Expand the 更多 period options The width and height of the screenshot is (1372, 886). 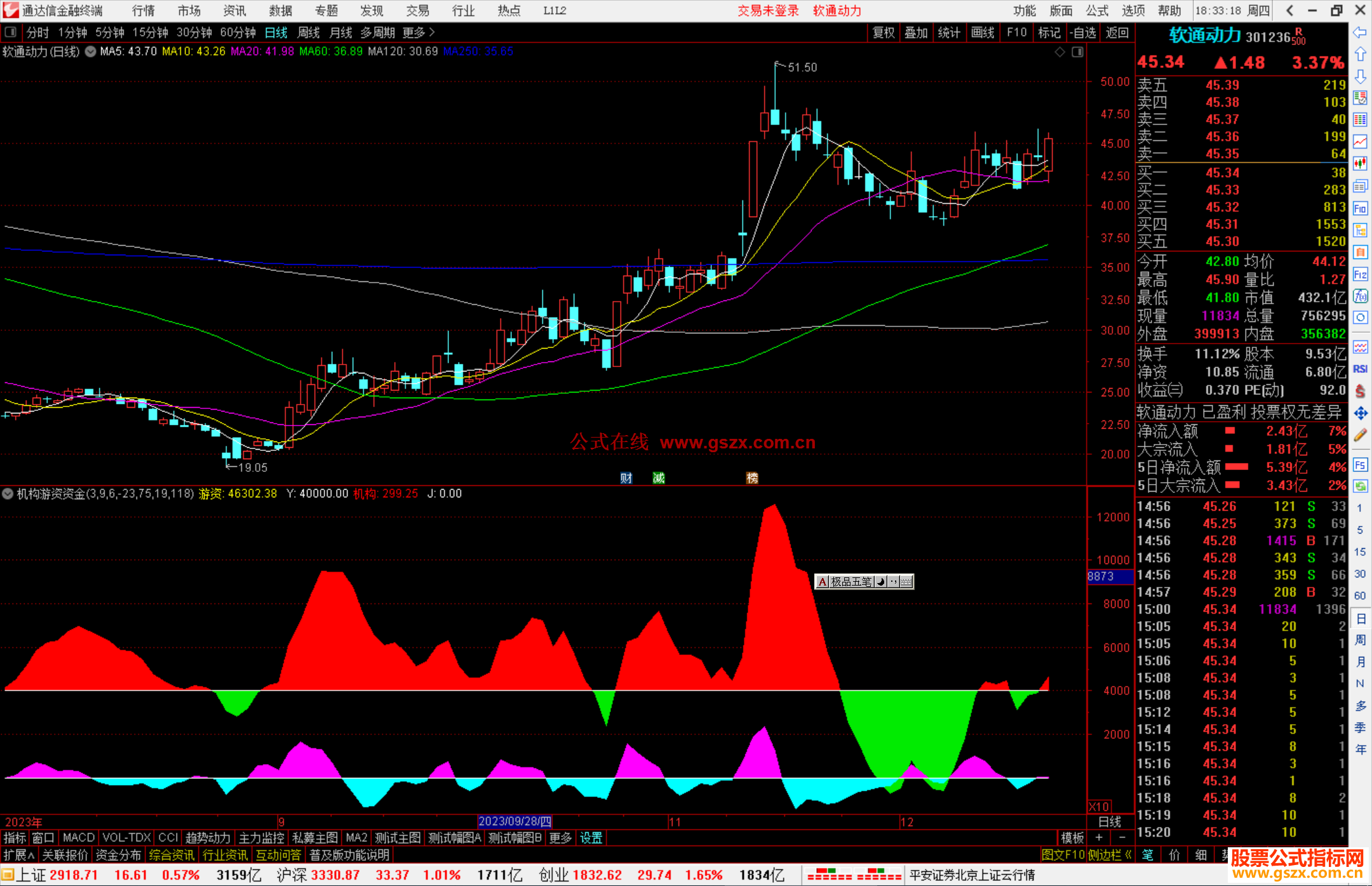419,32
